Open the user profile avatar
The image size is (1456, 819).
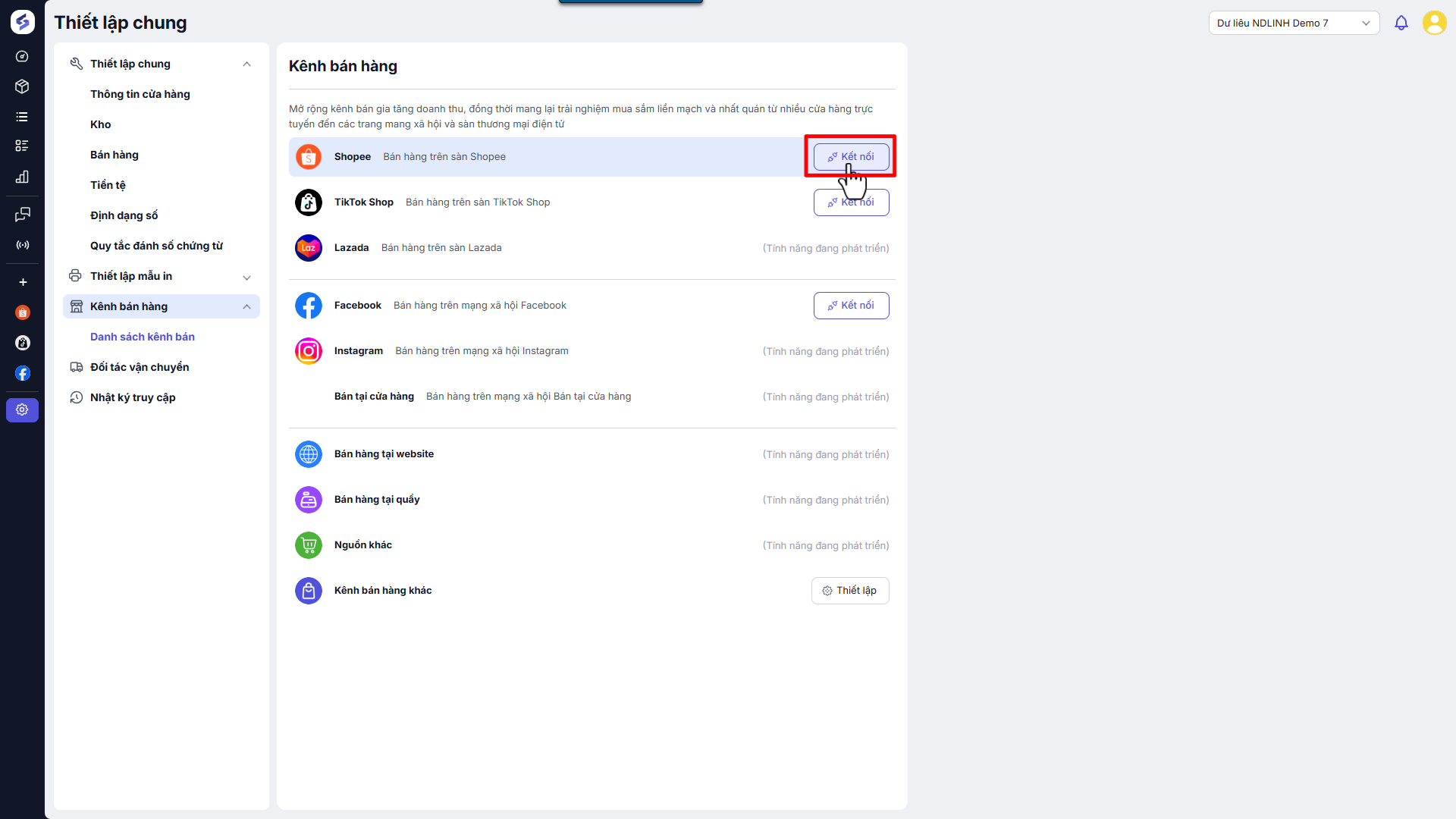point(1434,23)
